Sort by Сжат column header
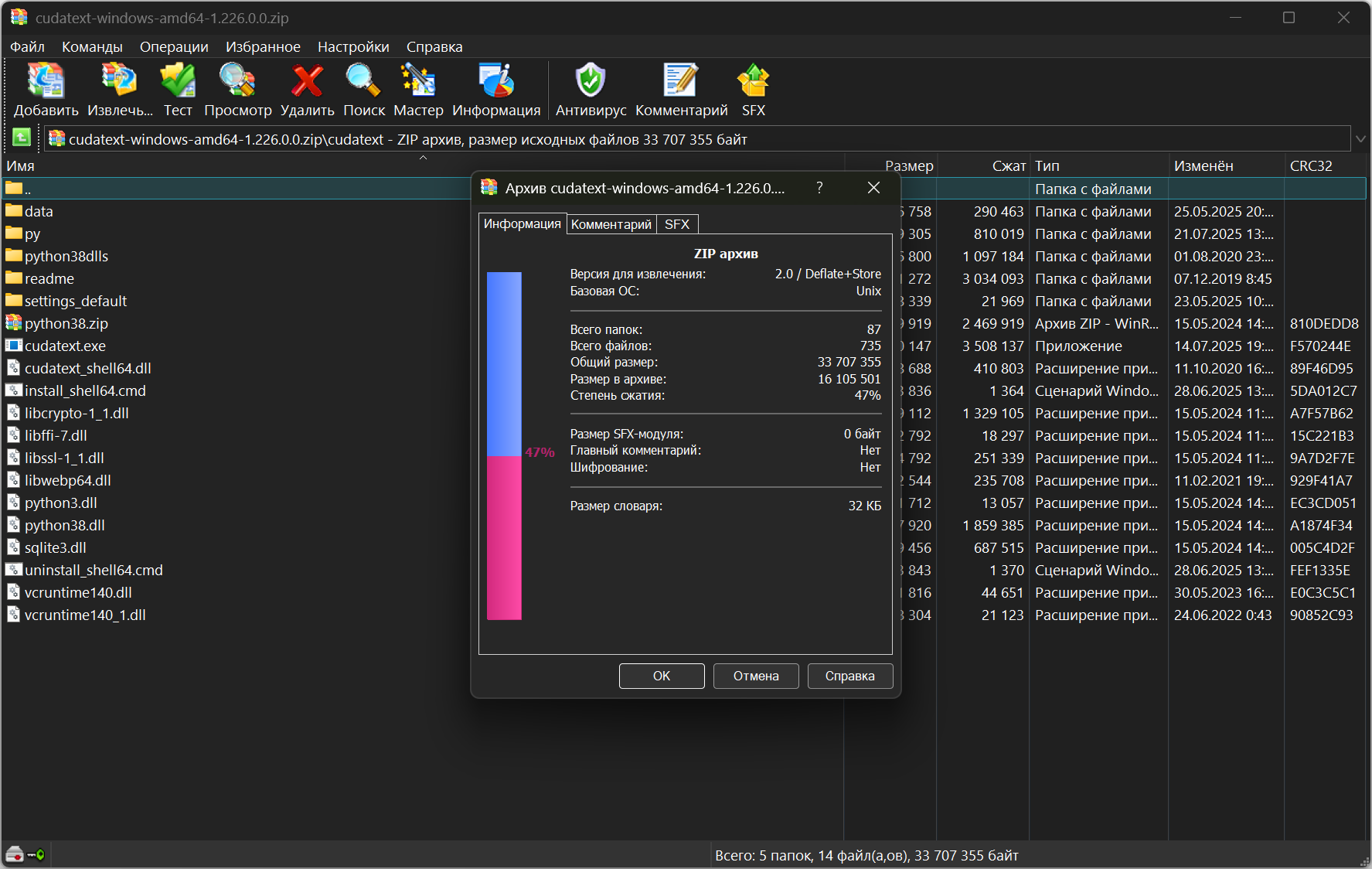 982,165
